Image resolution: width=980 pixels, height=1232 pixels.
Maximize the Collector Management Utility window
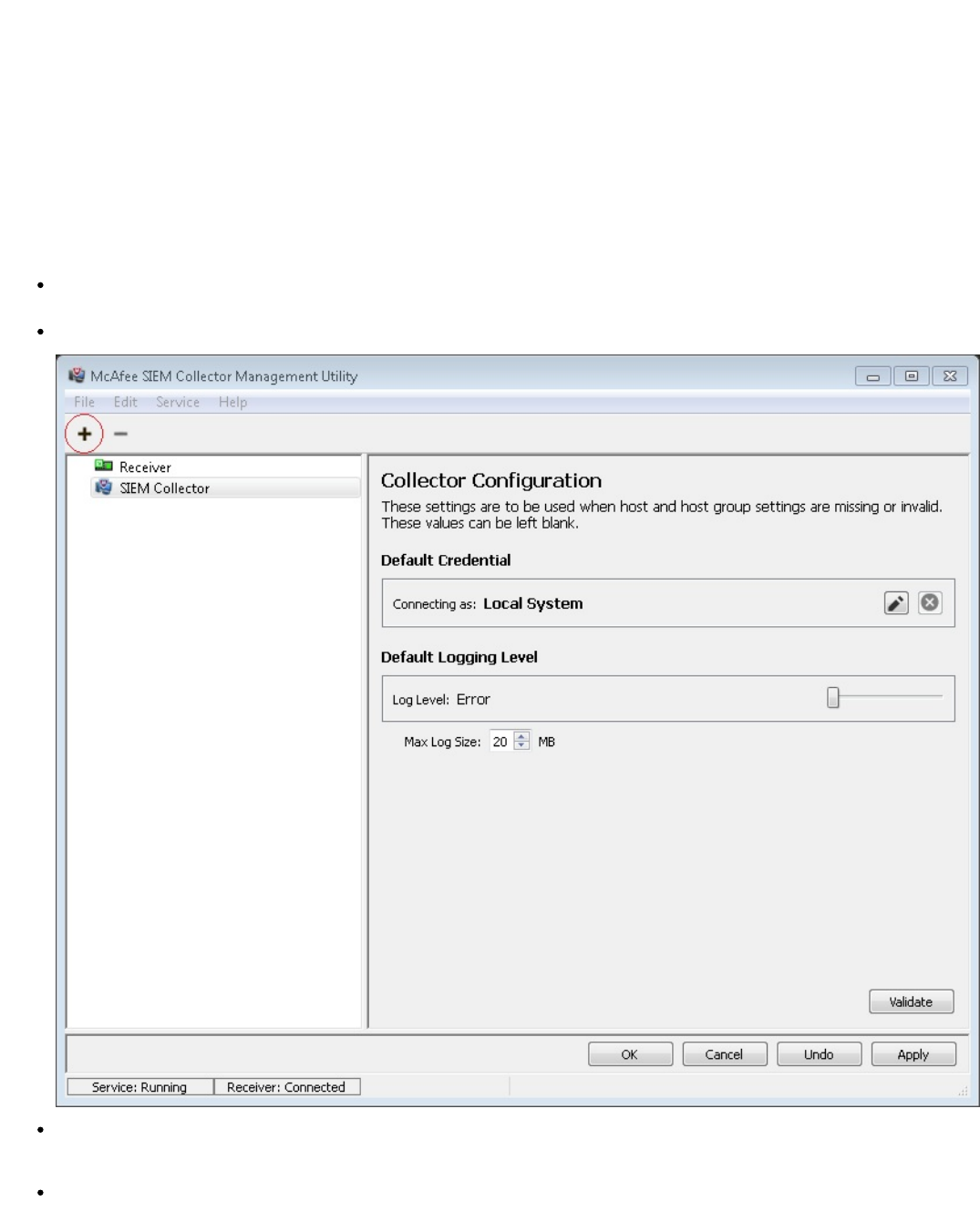pos(912,376)
